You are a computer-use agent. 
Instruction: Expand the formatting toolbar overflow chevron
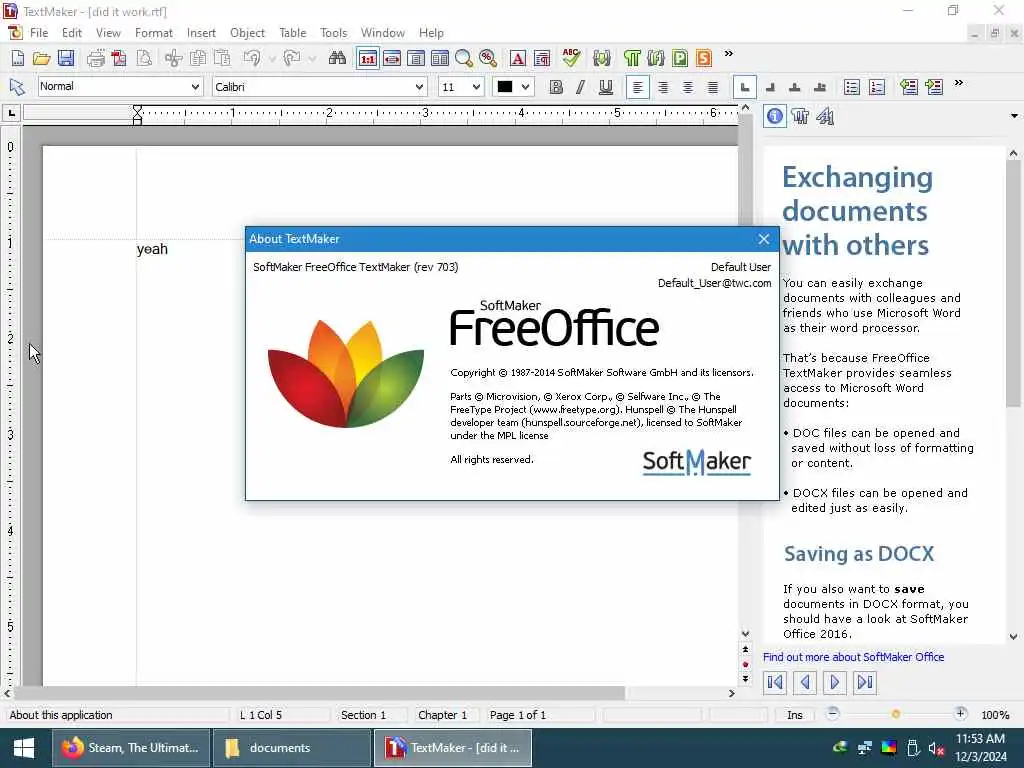click(x=959, y=82)
